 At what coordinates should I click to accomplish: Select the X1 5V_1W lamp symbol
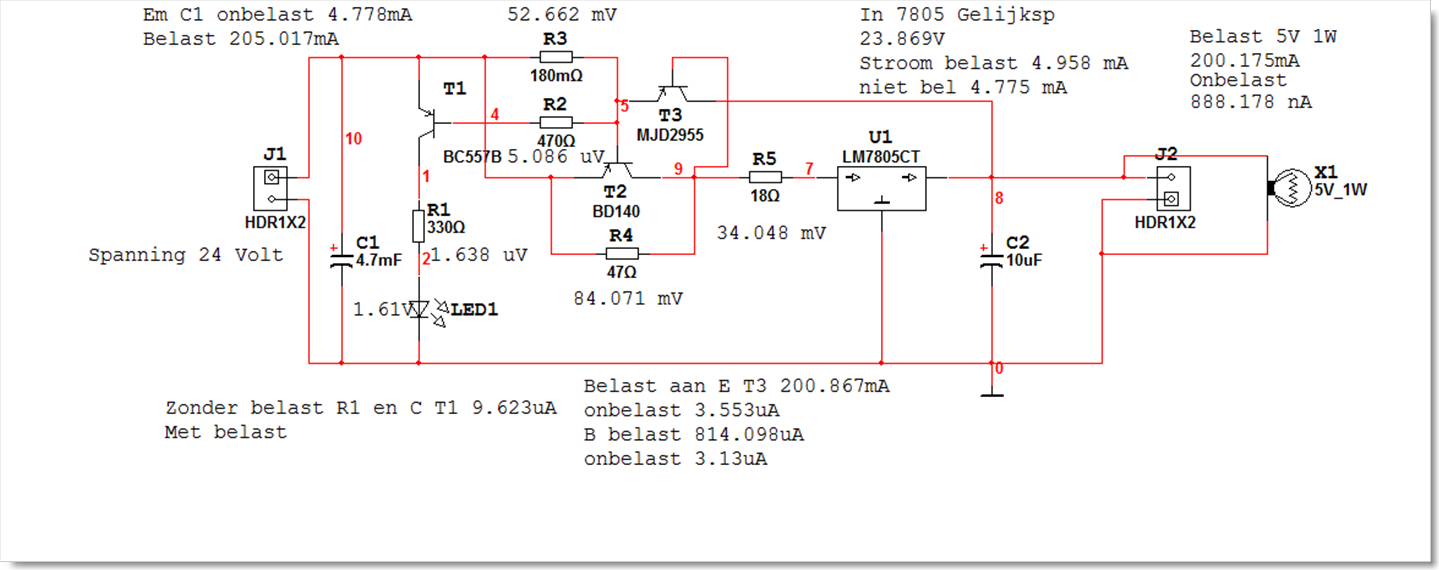[1288, 187]
